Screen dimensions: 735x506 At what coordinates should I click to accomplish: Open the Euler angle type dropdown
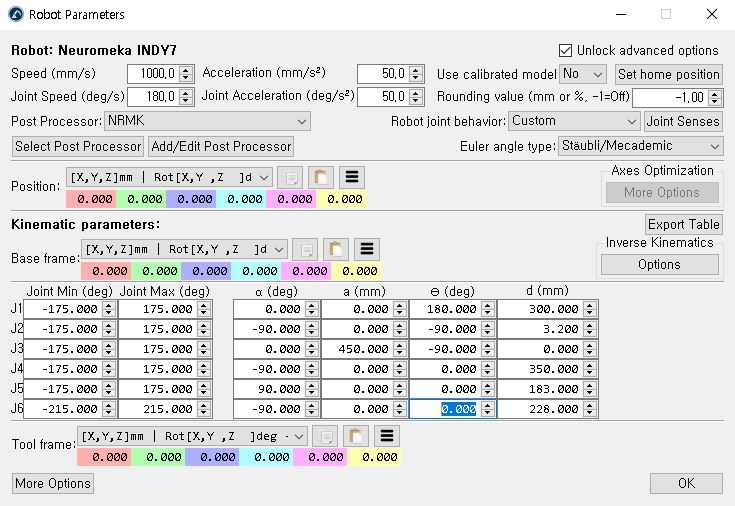click(640, 146)
